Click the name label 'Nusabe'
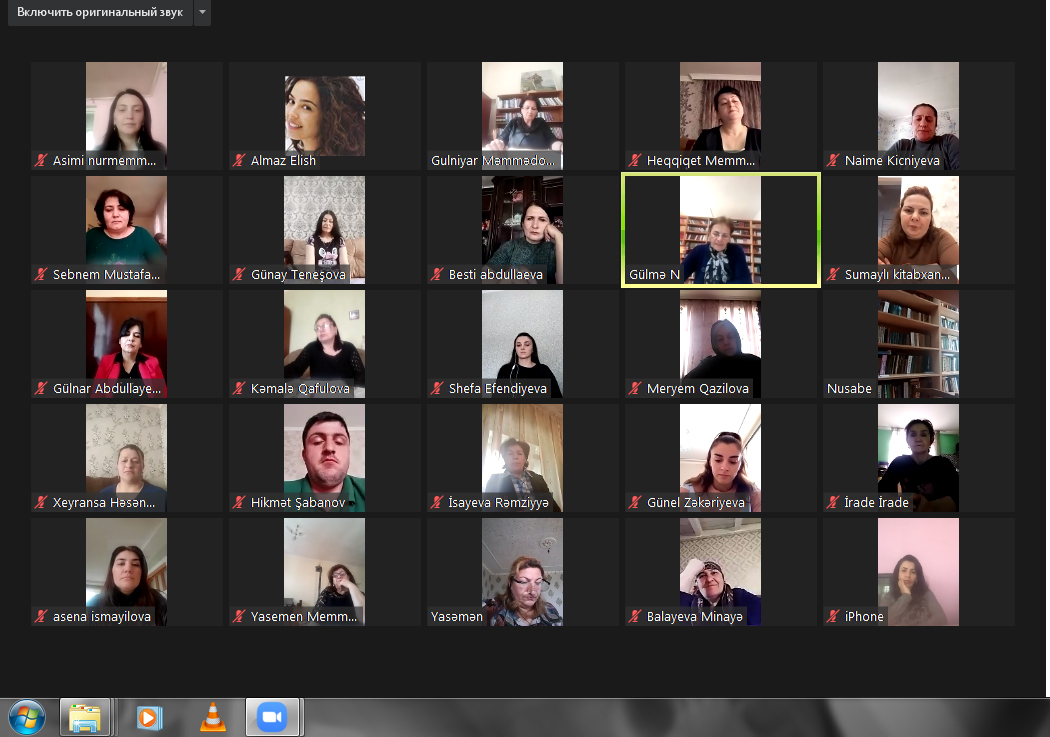 (x=849, y=388)
